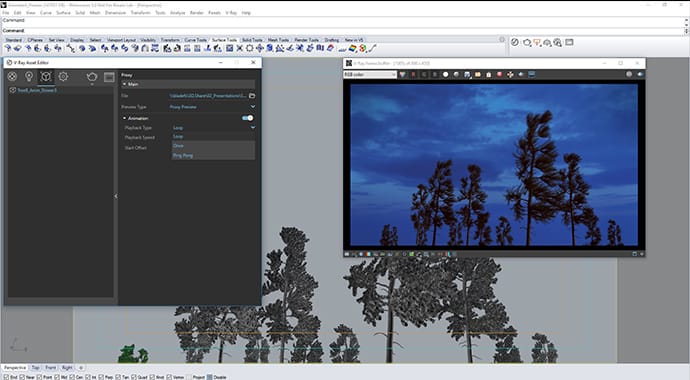Open the V-Ray Settings gear icon
The width and height of the screenshot is (690, 380).
[x=63, y=77]
